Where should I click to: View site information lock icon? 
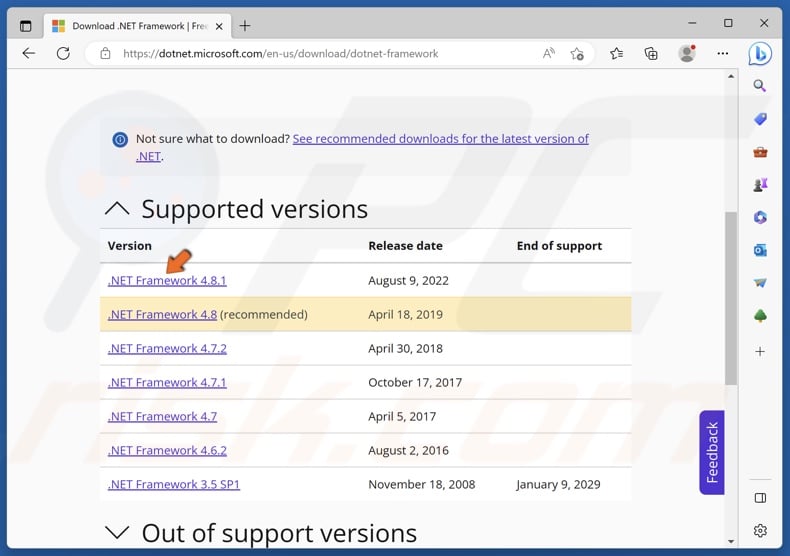pos(105,53)
